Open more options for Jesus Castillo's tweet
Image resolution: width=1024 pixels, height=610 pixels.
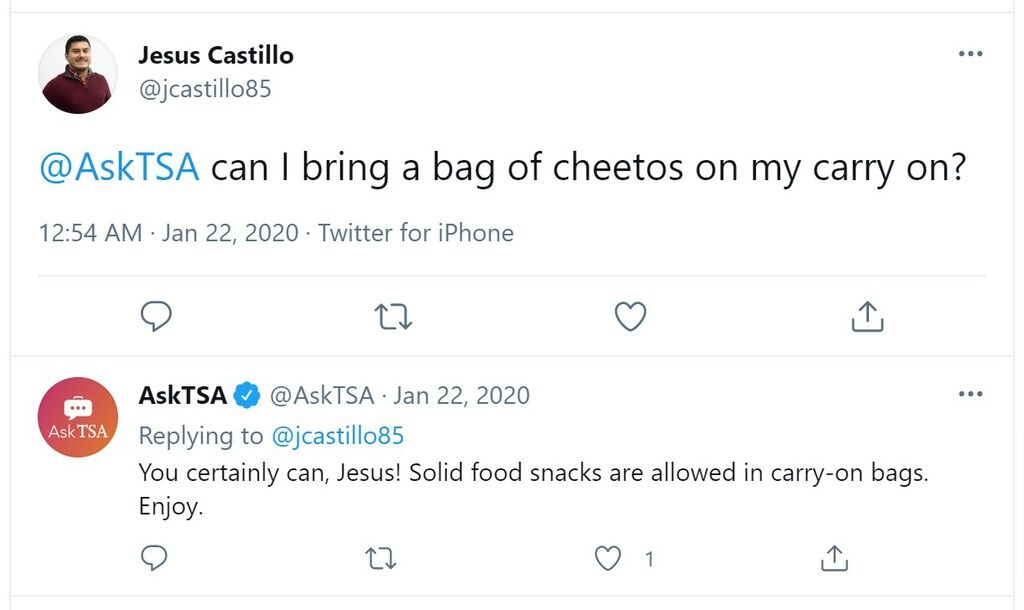point(970,54)
